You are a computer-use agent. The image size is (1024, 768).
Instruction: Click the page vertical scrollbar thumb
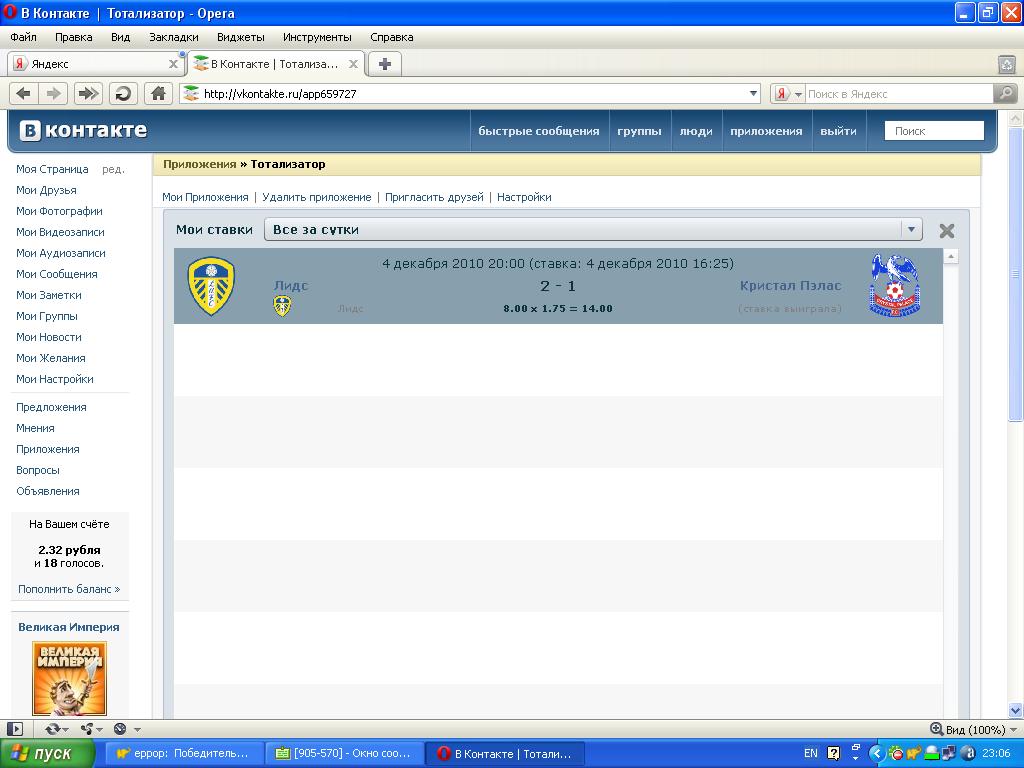[x=1015, y=274]
